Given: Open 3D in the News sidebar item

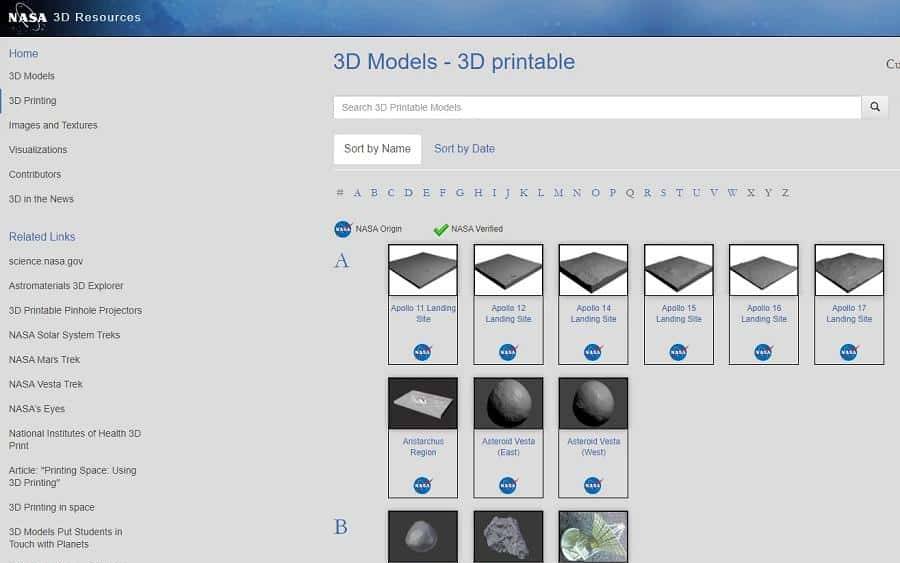Looking at the screenshot, I should click(x=41, y=199).
